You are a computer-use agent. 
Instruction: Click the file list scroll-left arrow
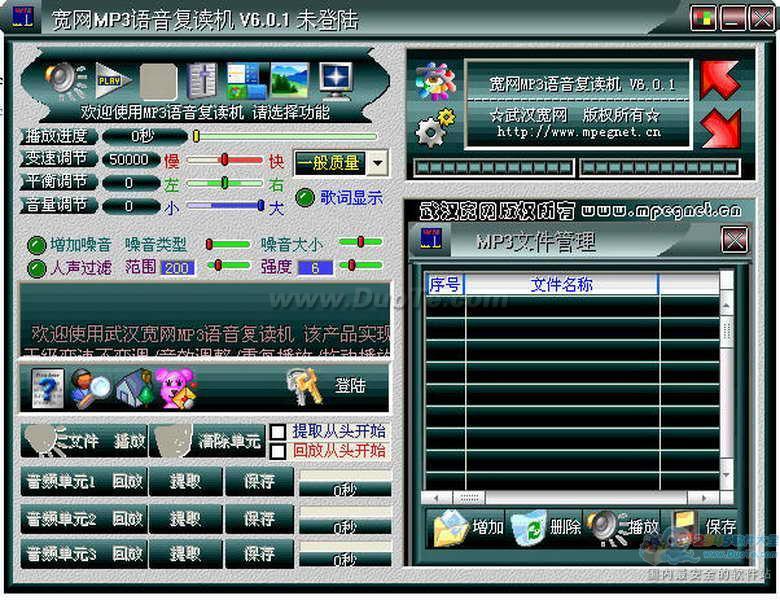436,498
